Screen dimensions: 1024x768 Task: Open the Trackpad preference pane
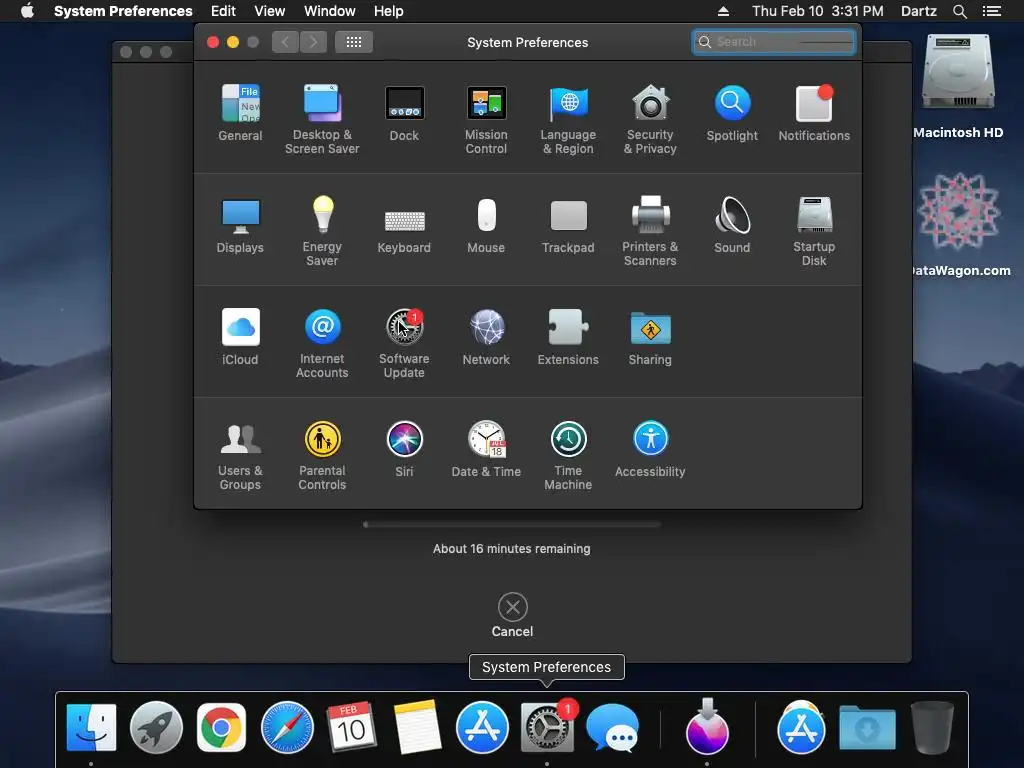(x=568, y=225)
